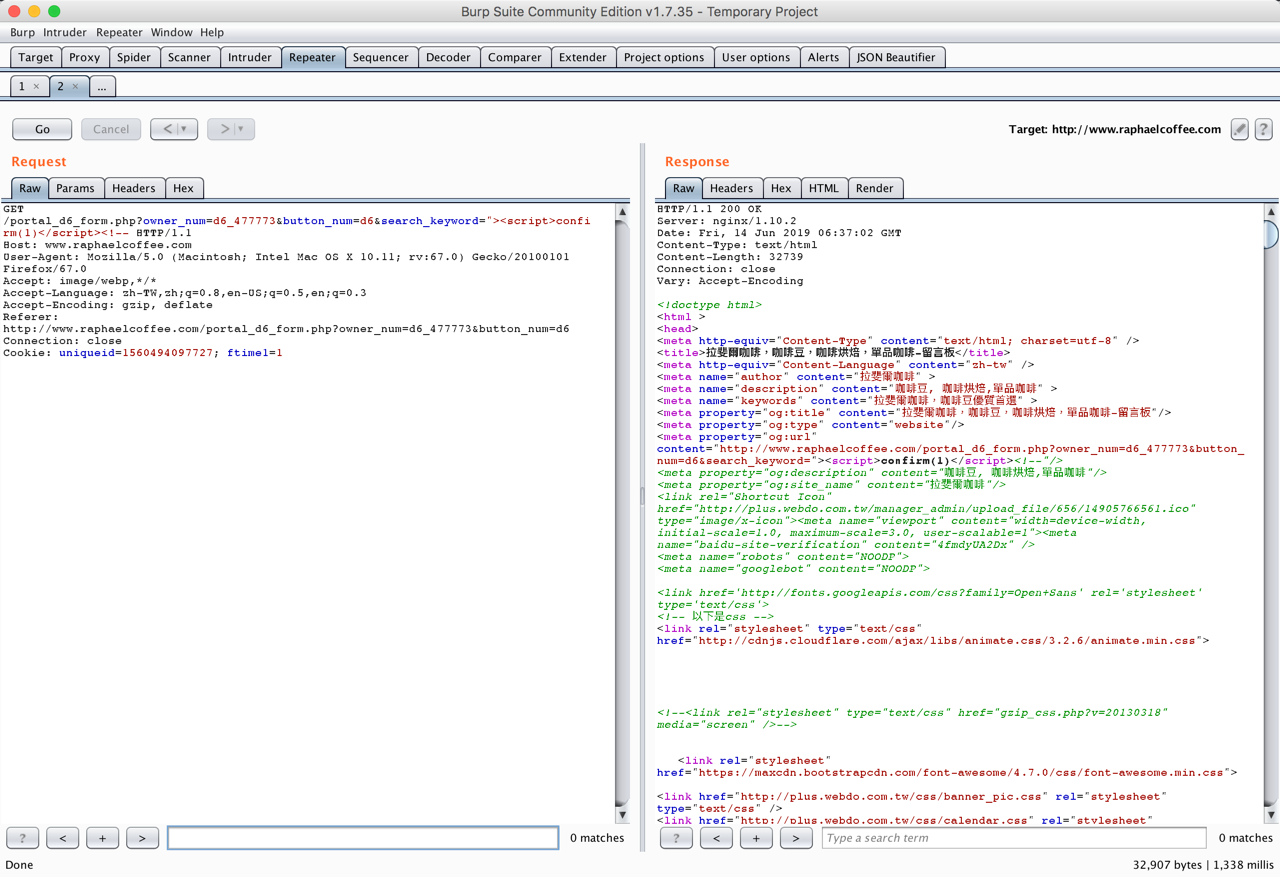Close Repeater tab 2 with its ×
The height and width of the screenshot is (877, 1280).
pos(75,87)
